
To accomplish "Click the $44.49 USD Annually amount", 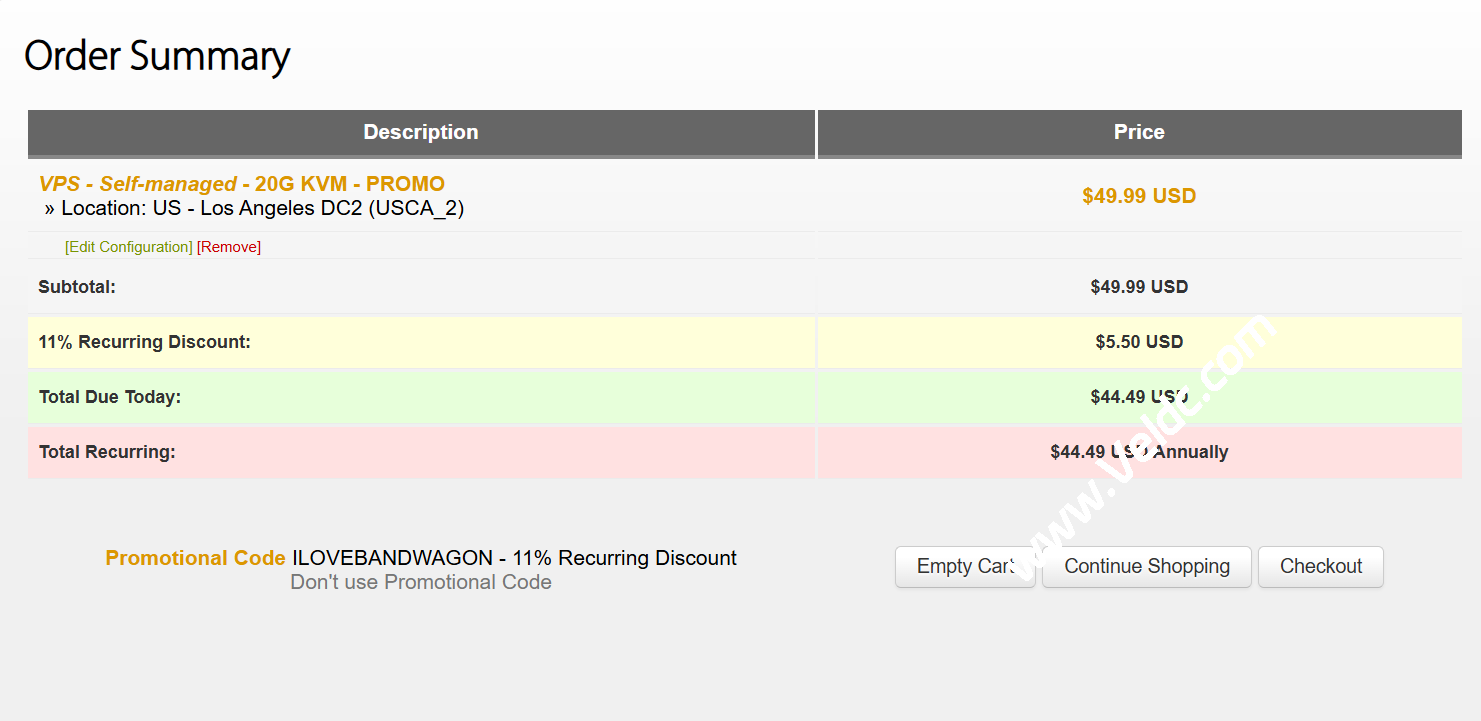I will [x=1139, y=452].
